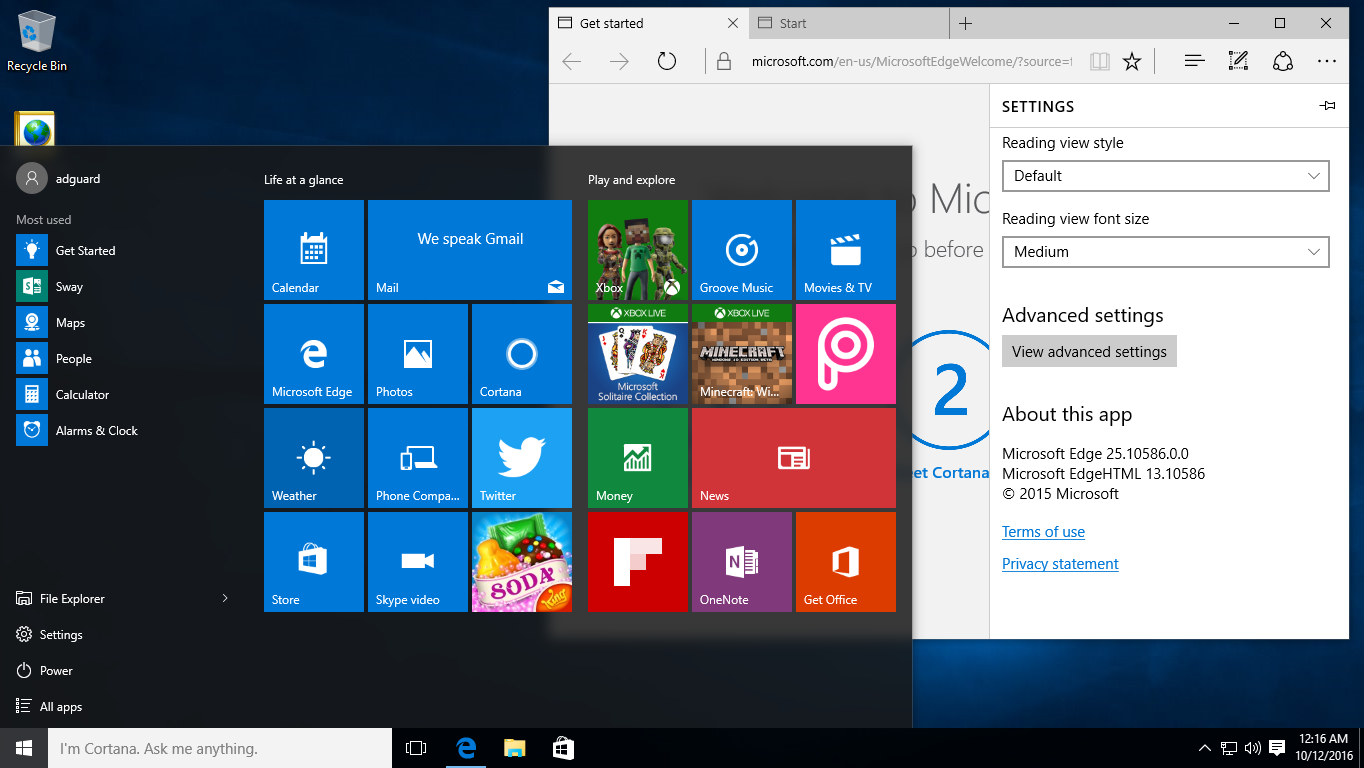
Task: Open the Privacy statement link
Action: [1060, 564]
